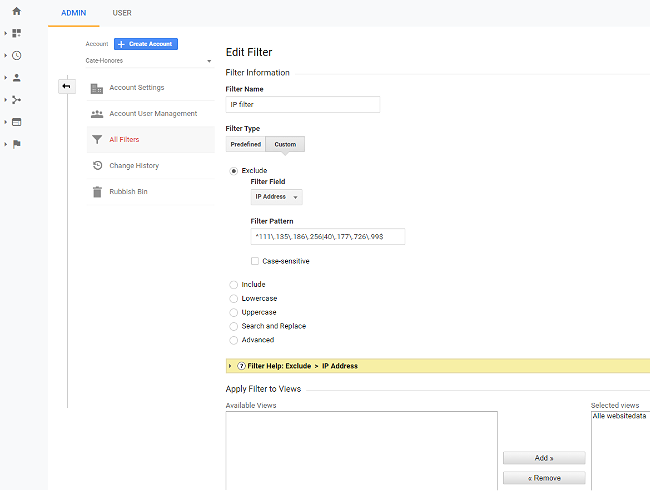Expand the Audience sidebar section arrow
Screen dimensions: 650x491
(5, 78)
